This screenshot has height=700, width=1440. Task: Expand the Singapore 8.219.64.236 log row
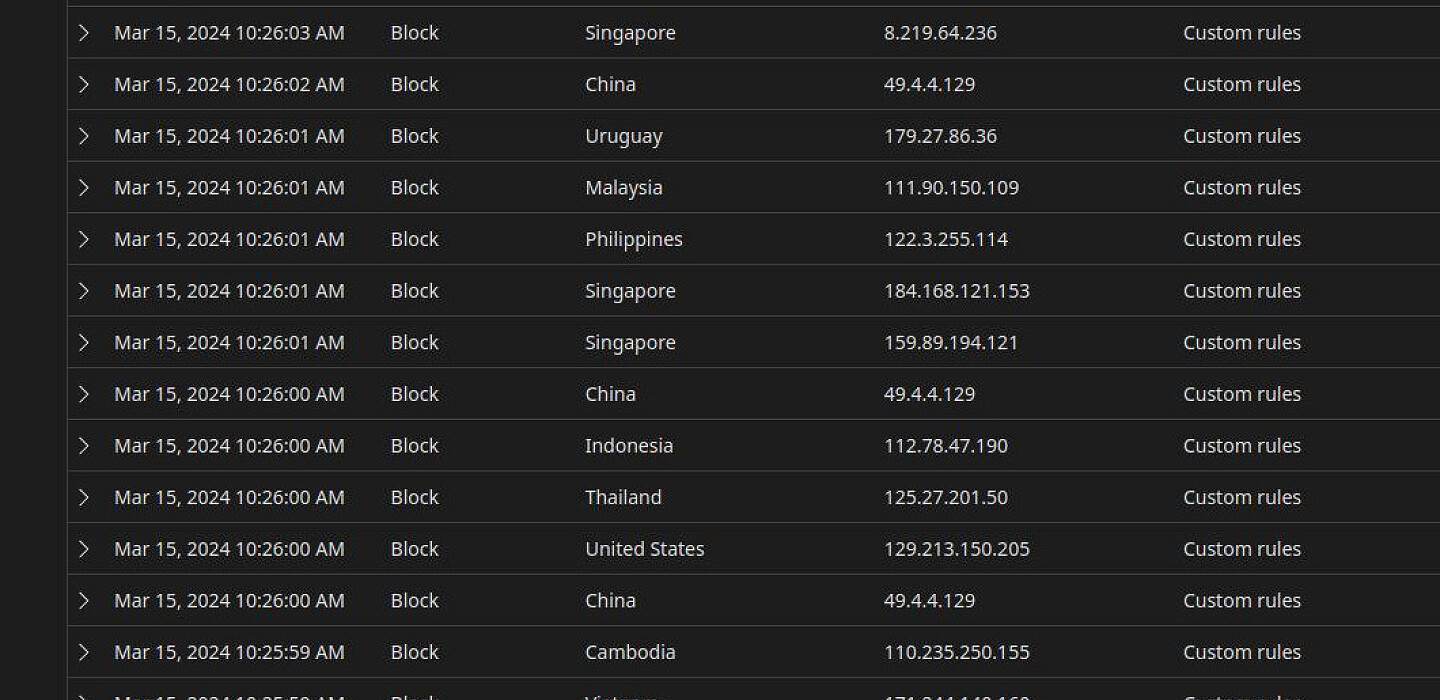[x=84, y=33]
